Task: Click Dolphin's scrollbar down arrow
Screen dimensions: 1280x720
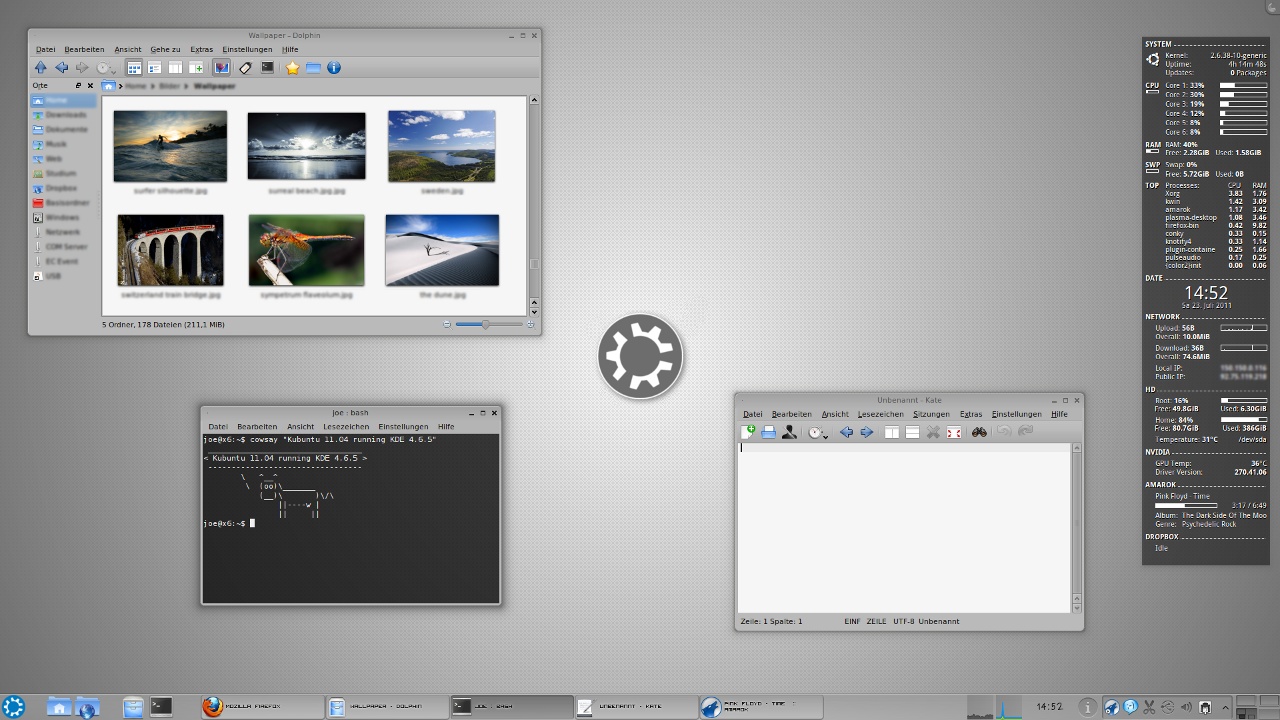Action: [x=534, y=311]
